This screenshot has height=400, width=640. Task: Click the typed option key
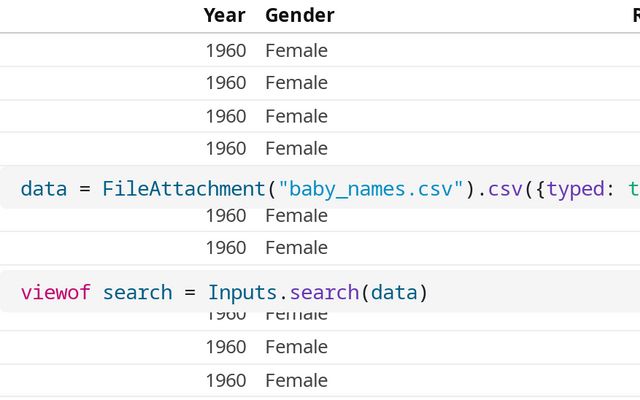click(575, 188)
